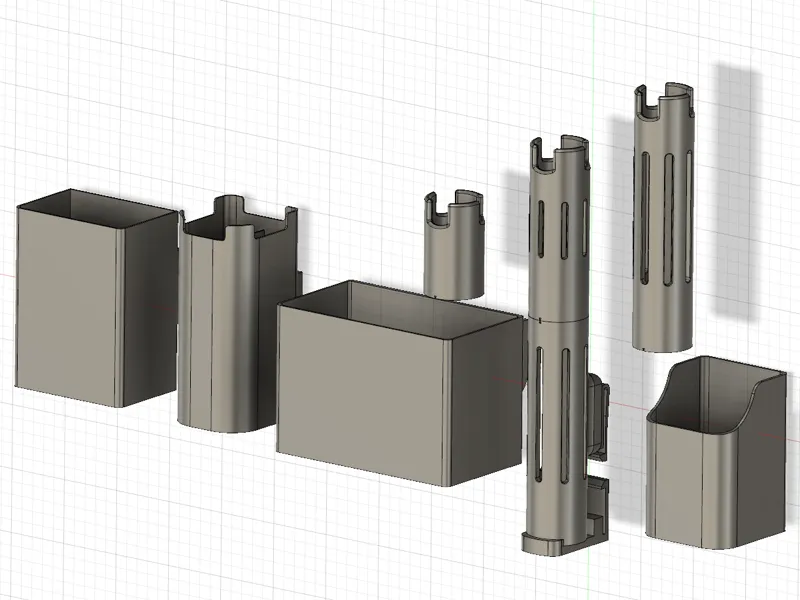Select the curved-front open bin model

coord(716,453)
